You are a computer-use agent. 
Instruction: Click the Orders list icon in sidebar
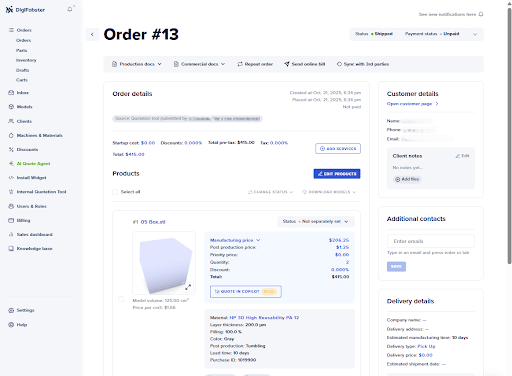tap(11, 30)
